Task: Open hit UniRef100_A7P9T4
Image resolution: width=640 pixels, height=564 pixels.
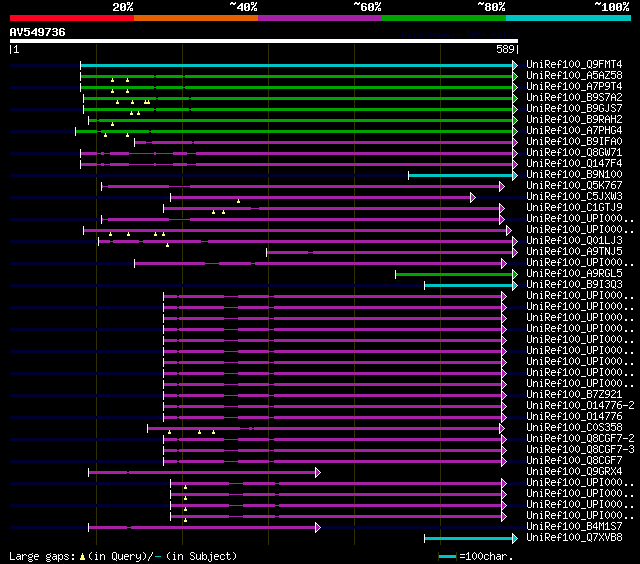Action: click(574, 87)
